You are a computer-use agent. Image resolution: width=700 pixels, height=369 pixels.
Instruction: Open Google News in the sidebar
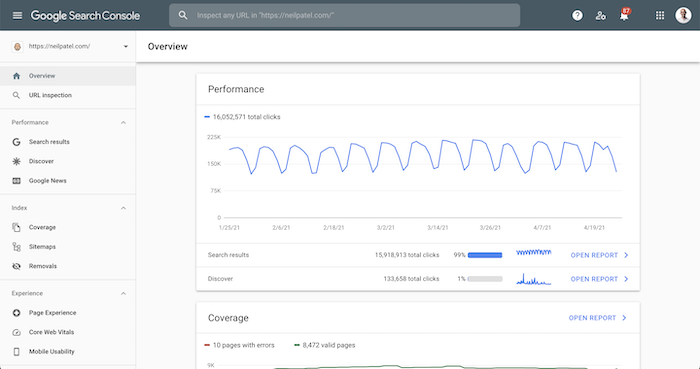coord(68,181)
